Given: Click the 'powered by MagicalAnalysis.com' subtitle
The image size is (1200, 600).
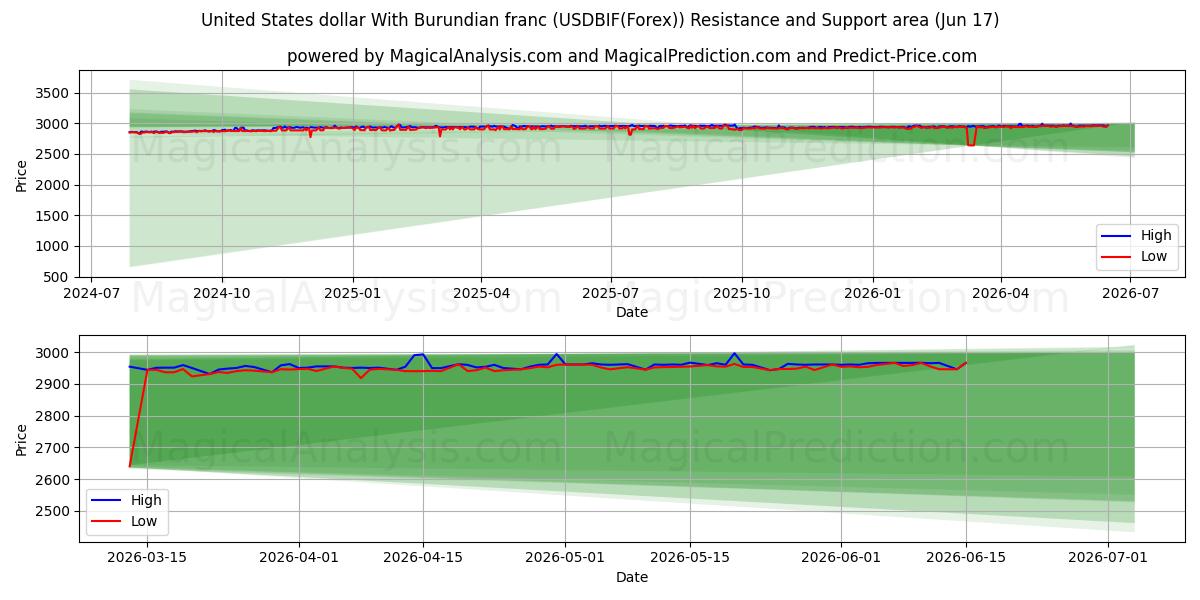Looking at the screenshot, I should [632, 56].
